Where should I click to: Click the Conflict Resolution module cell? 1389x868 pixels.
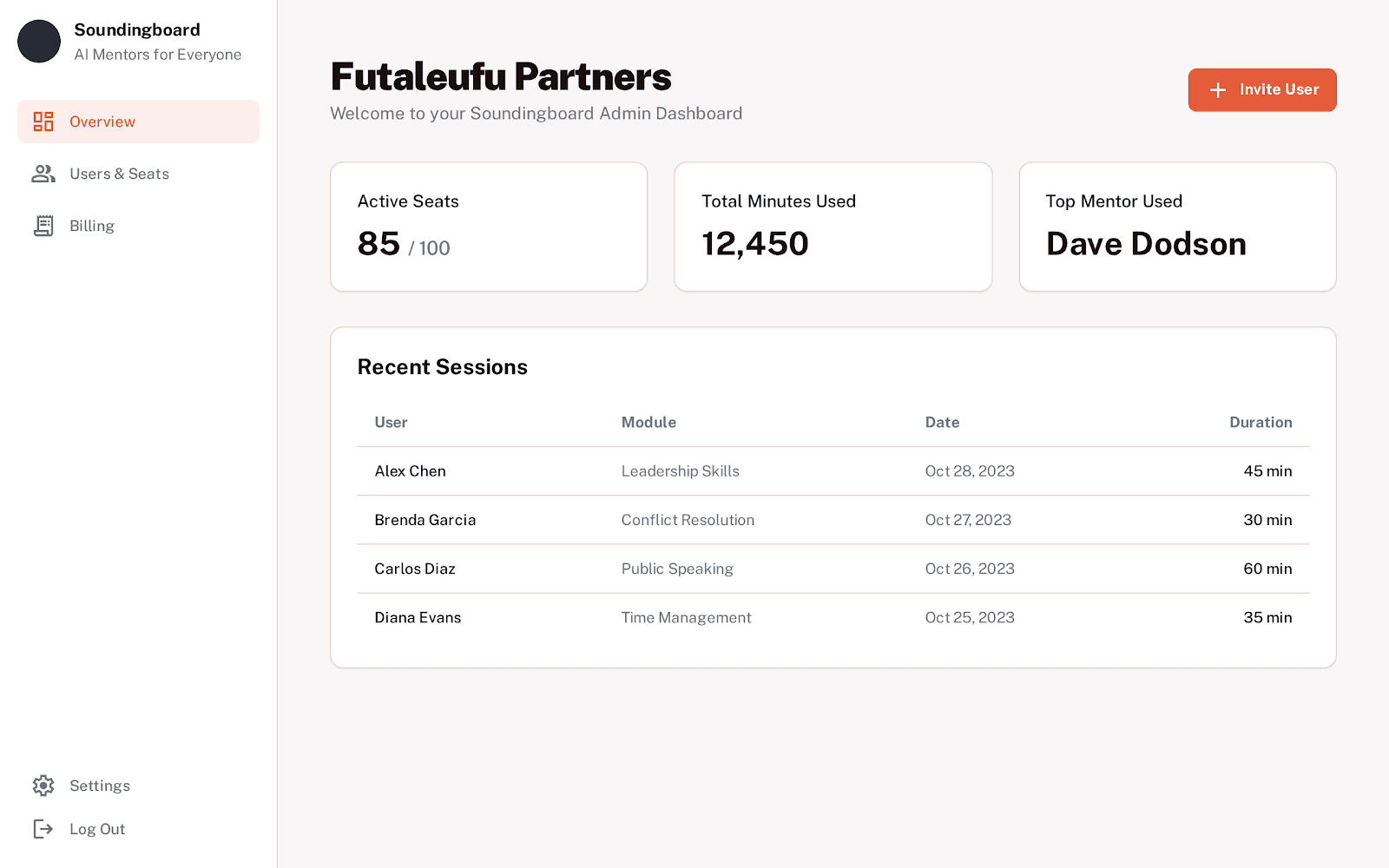(688, 520)
